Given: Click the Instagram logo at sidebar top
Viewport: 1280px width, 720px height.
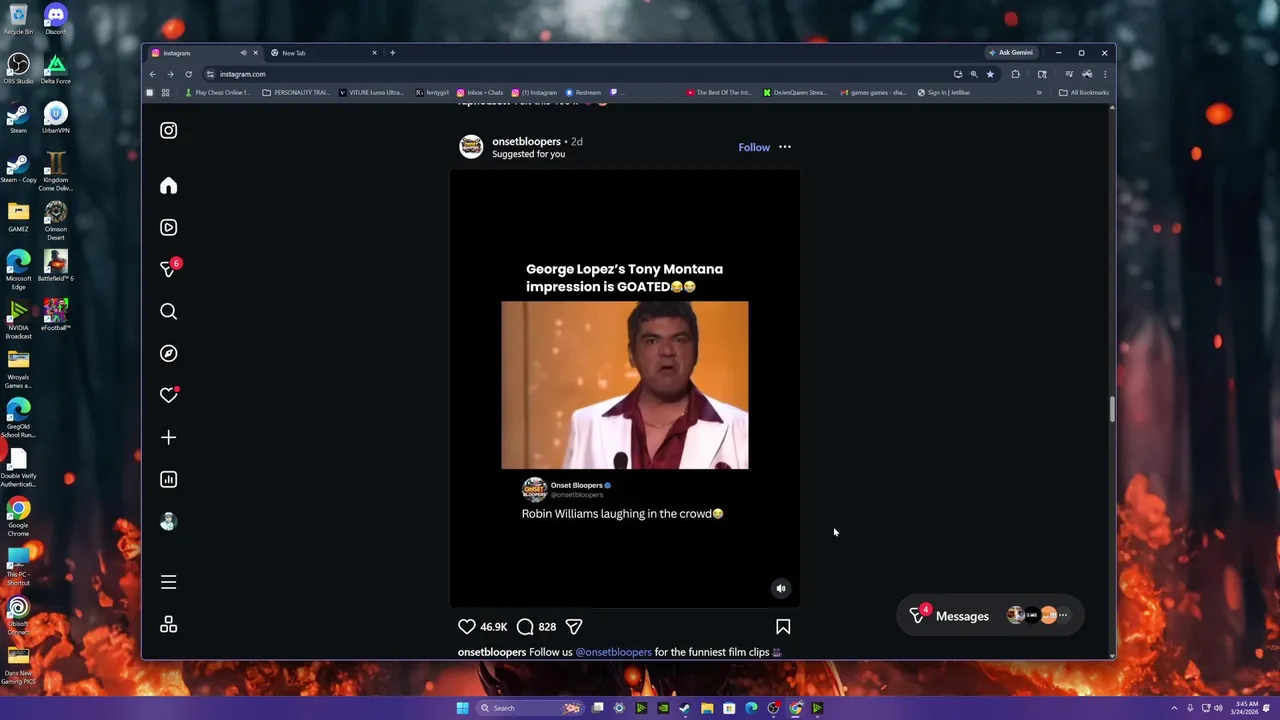Looking at the screenshot, I should point(168,130).
